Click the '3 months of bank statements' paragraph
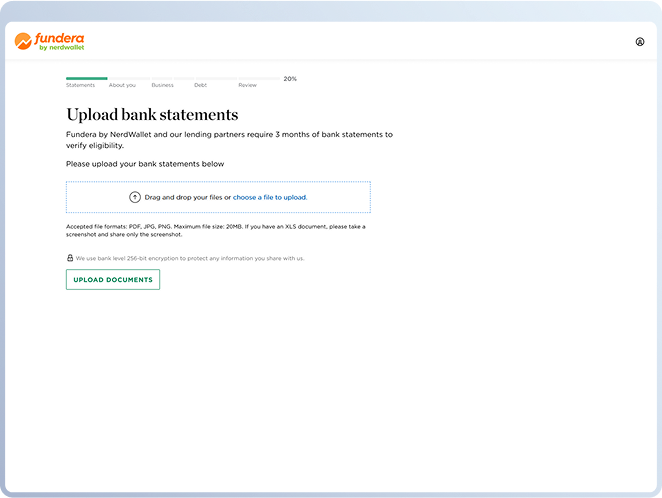This screenshot has width=662, height=498. 229,140
